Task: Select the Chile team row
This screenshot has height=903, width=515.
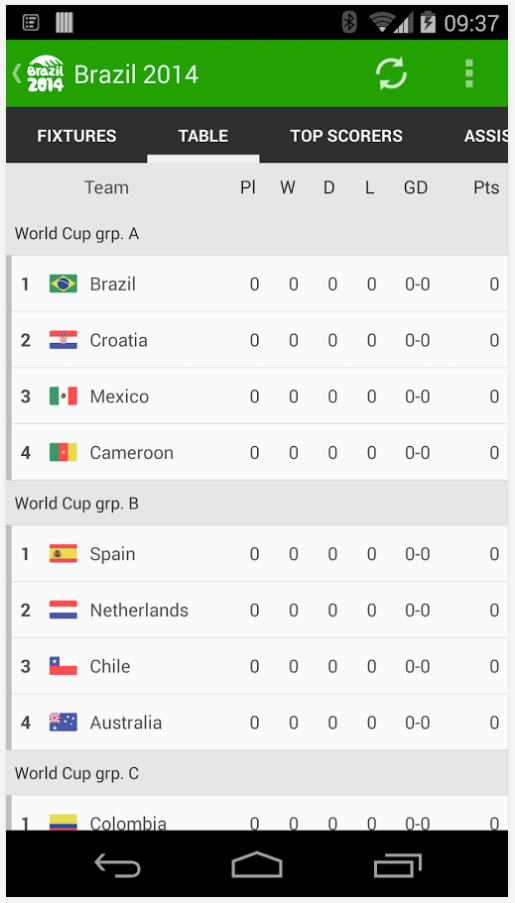Action: tap(258, 666)
